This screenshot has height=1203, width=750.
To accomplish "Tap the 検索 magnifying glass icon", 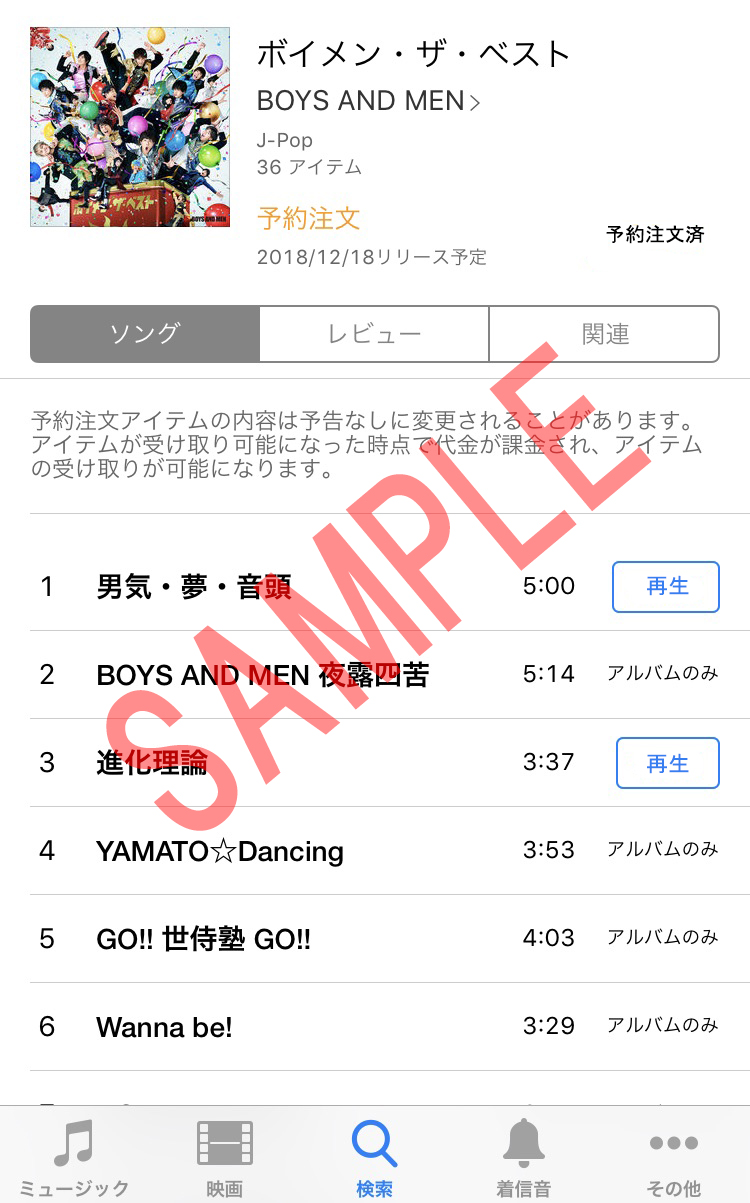I will click(374, 1143).
